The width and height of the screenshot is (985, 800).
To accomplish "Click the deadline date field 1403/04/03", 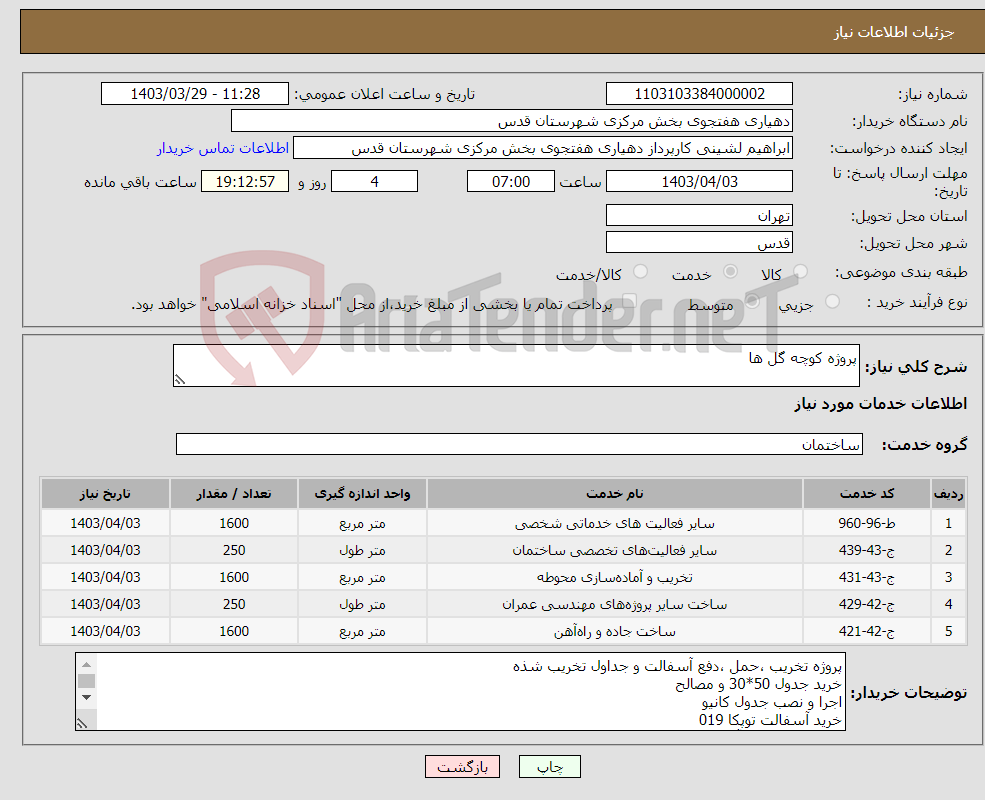I will click(699, 181).
